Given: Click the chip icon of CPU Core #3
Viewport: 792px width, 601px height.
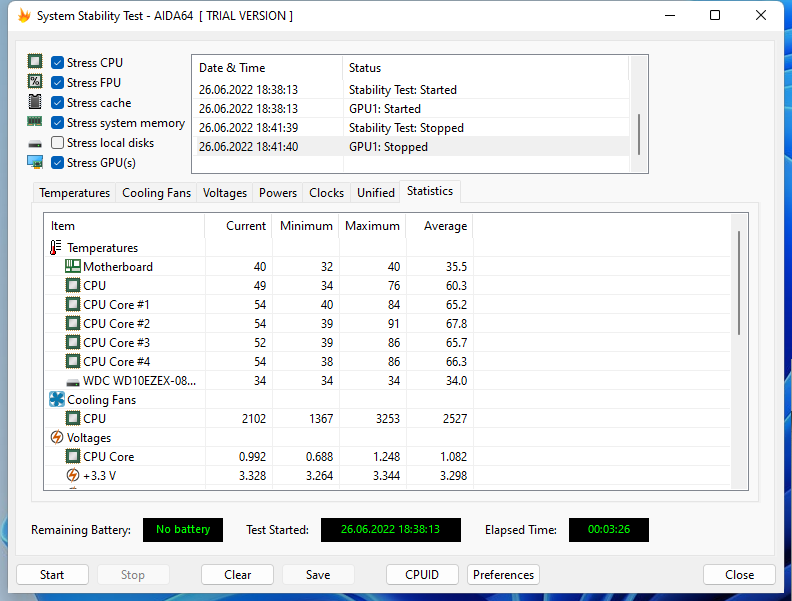Looking at the screenshot, I should click(73, 342).
